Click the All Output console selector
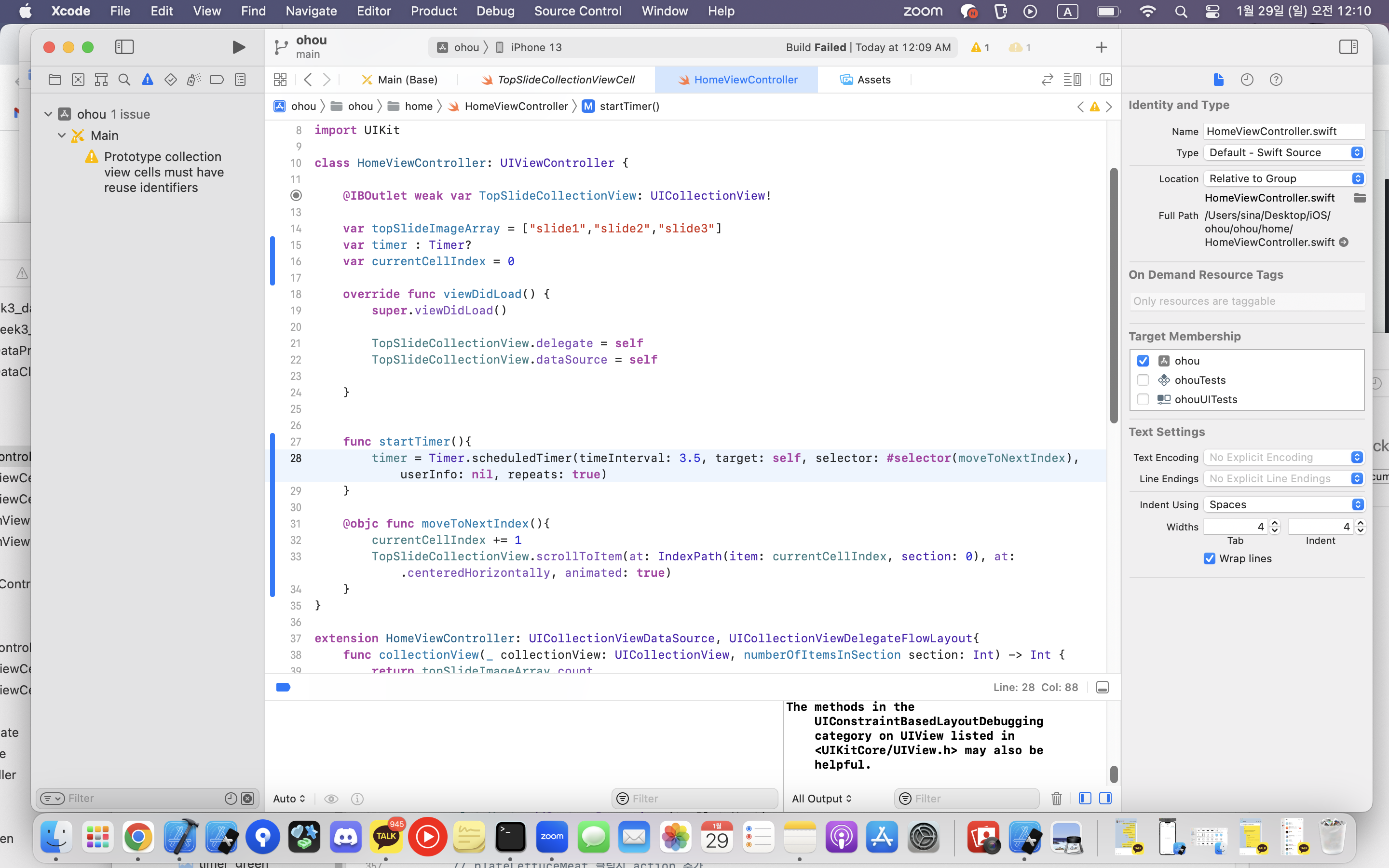 821,799
